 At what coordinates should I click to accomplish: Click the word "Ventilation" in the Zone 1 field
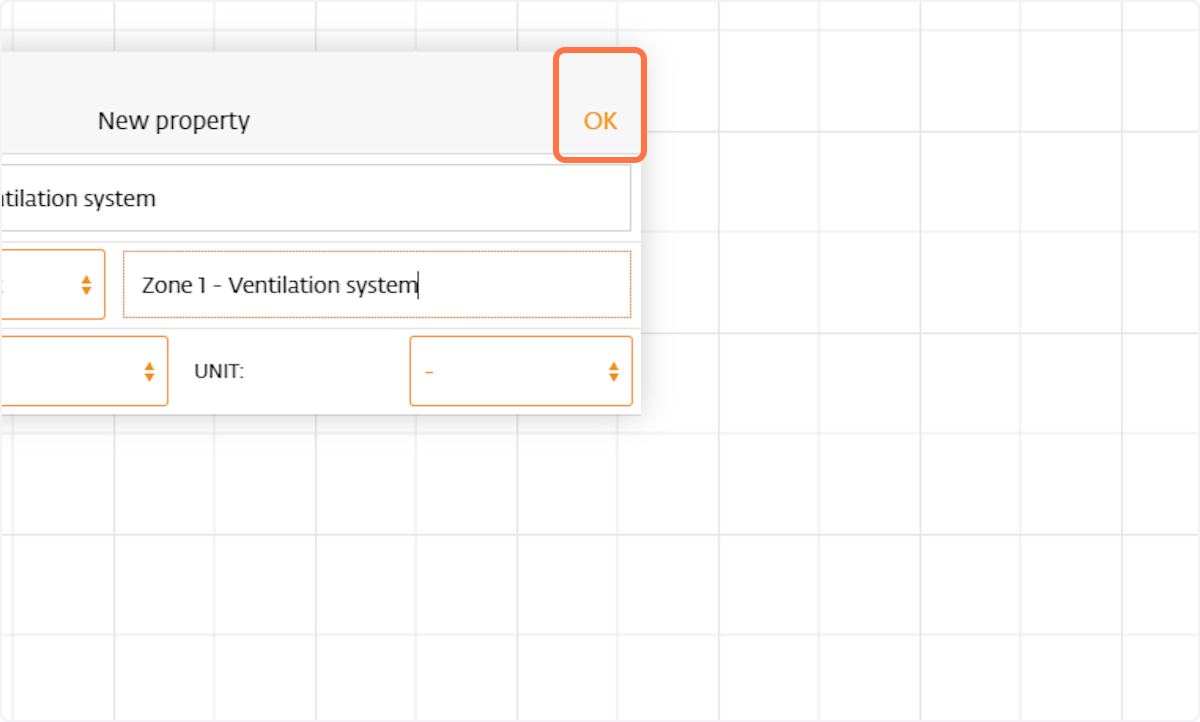coord(284,285)
